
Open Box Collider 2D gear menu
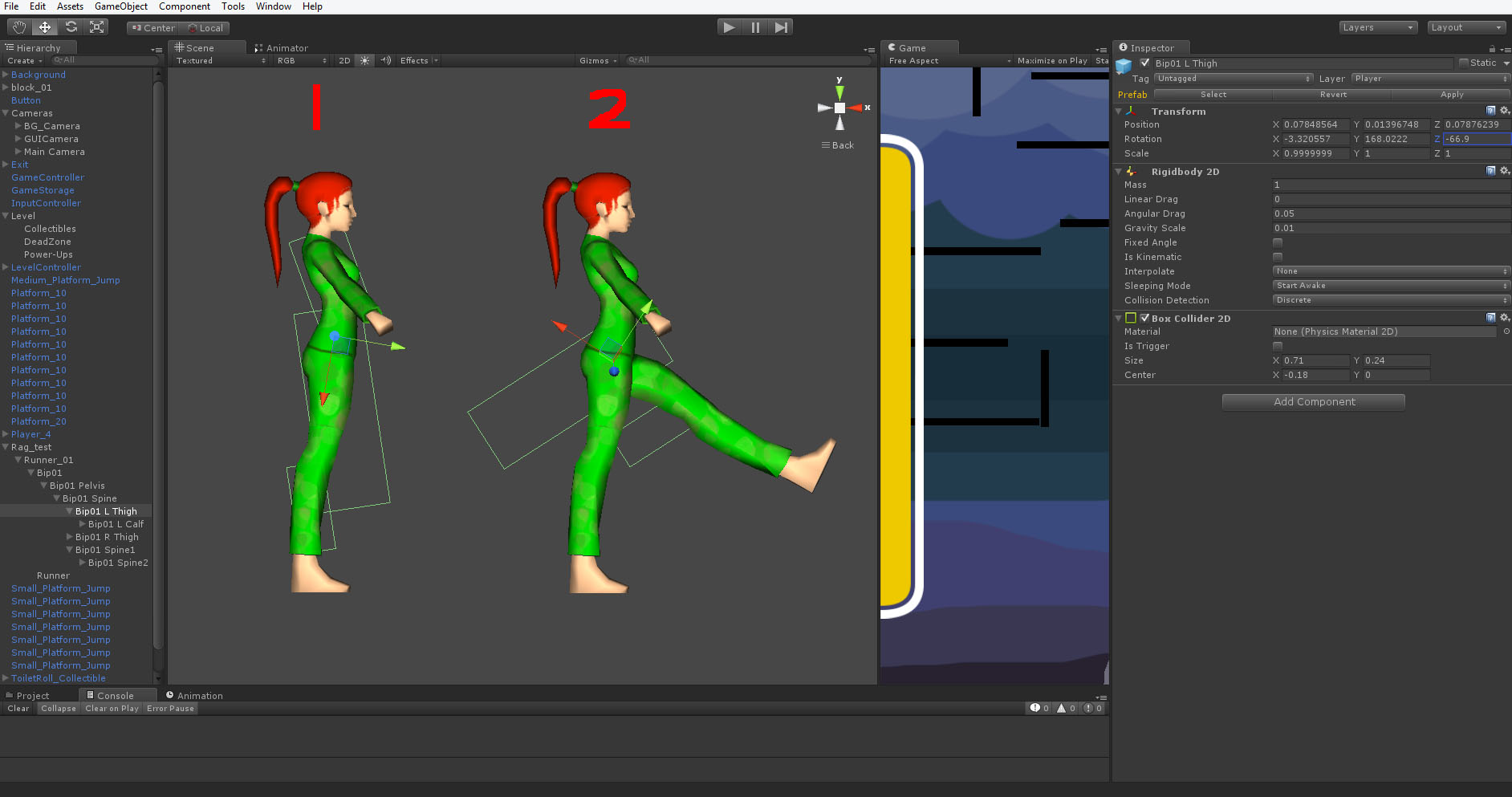(x=1505, y=318)
